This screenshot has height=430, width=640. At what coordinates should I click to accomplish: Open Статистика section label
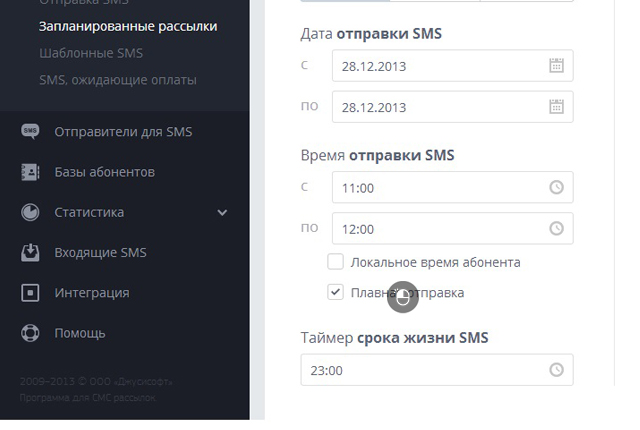[89, 212]
